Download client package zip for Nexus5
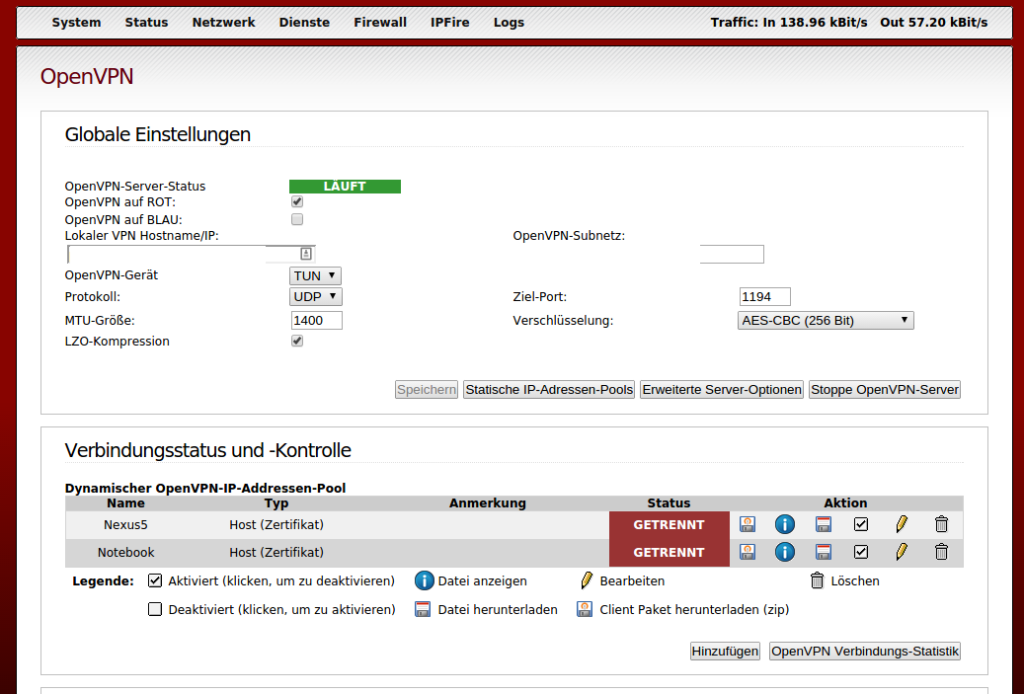 coord(747,524)
